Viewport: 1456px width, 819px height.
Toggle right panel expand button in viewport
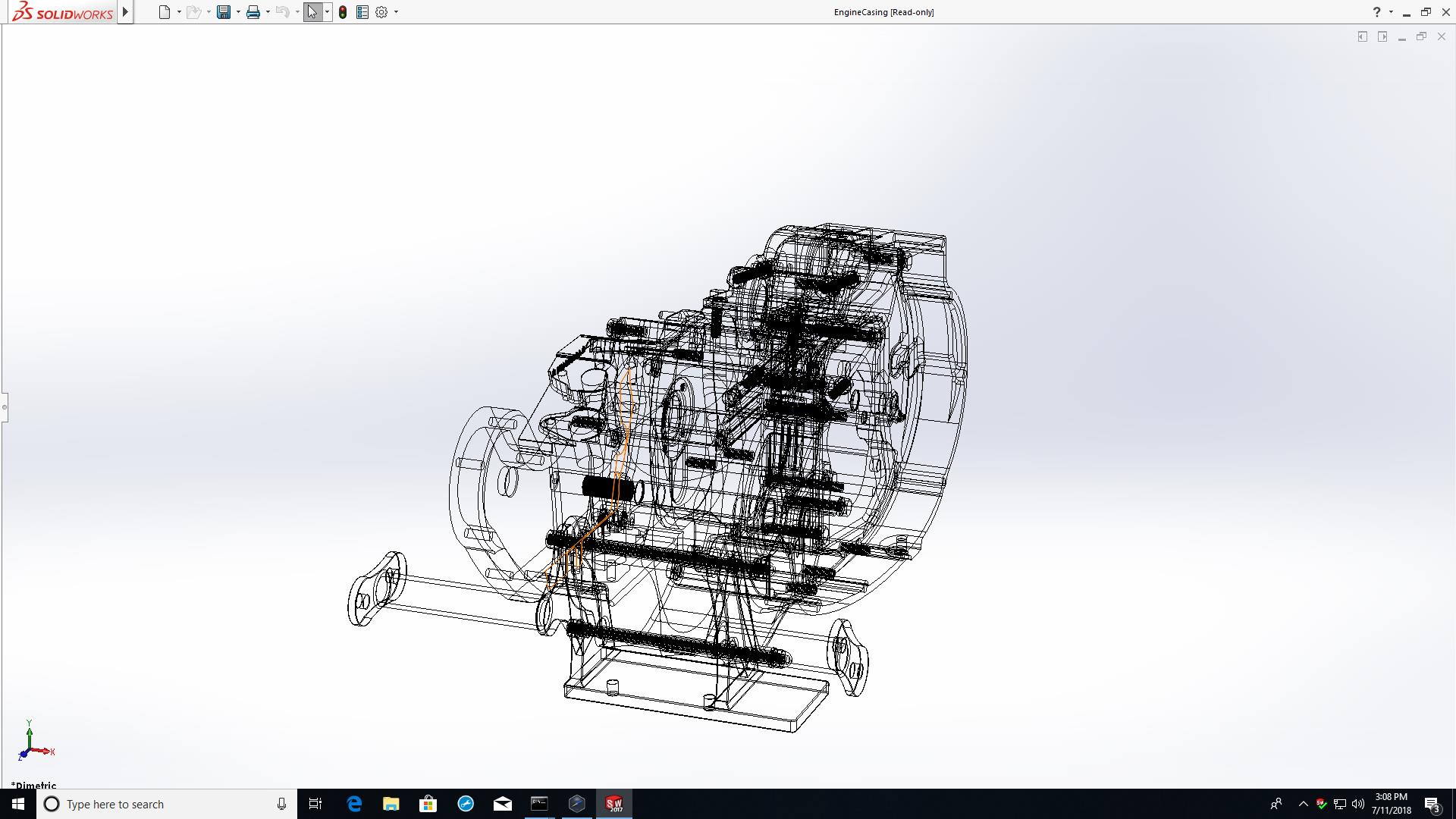1382,36
